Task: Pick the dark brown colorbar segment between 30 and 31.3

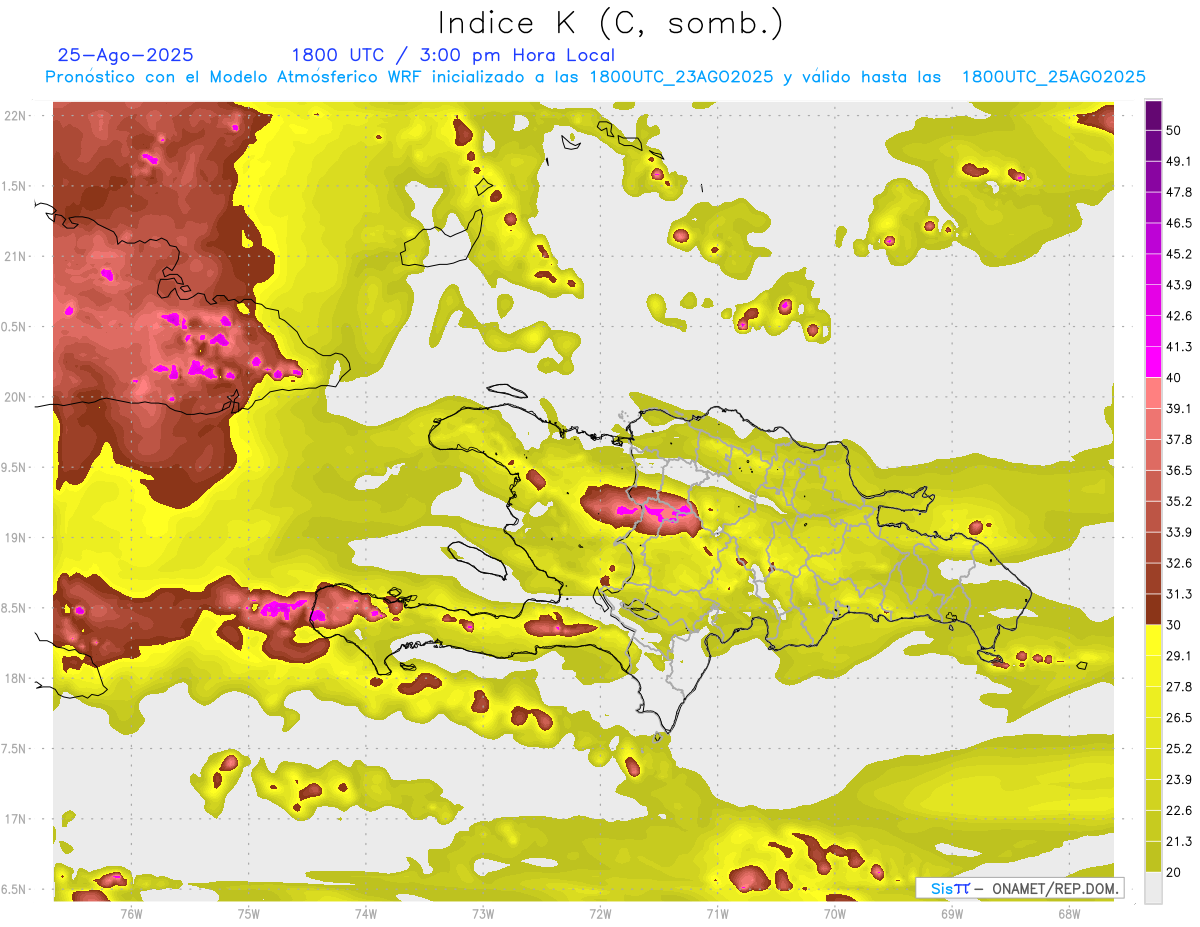Action: (1153, 609)
